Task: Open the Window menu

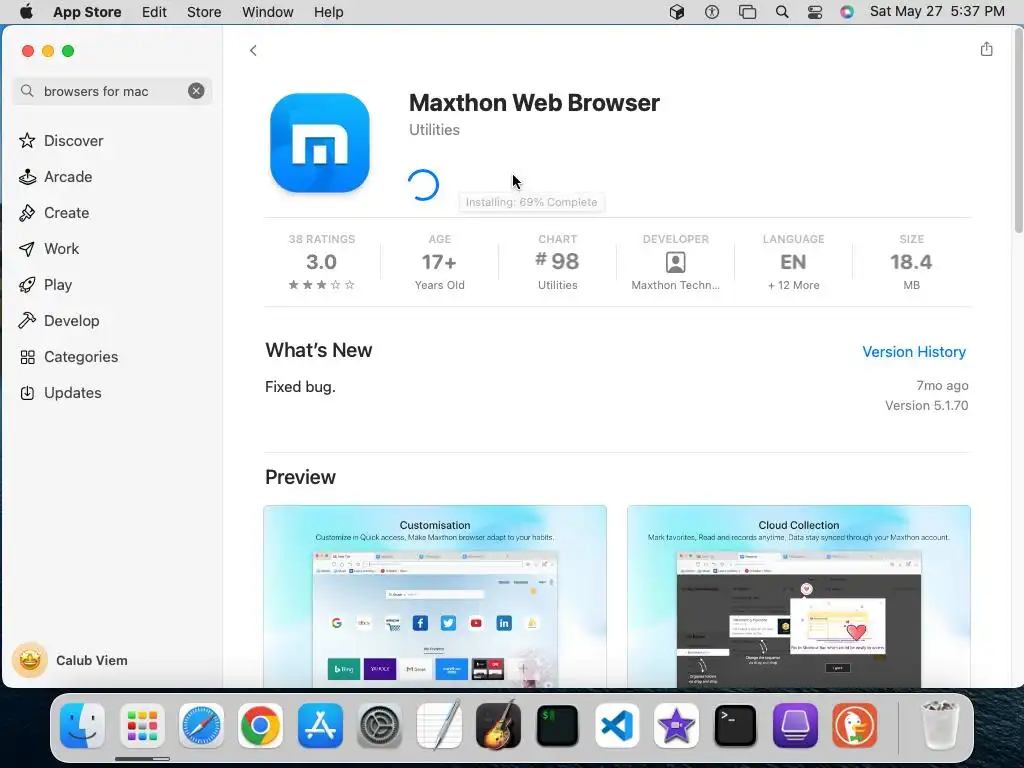Action: pyautogui.click(x=268, y=12)
